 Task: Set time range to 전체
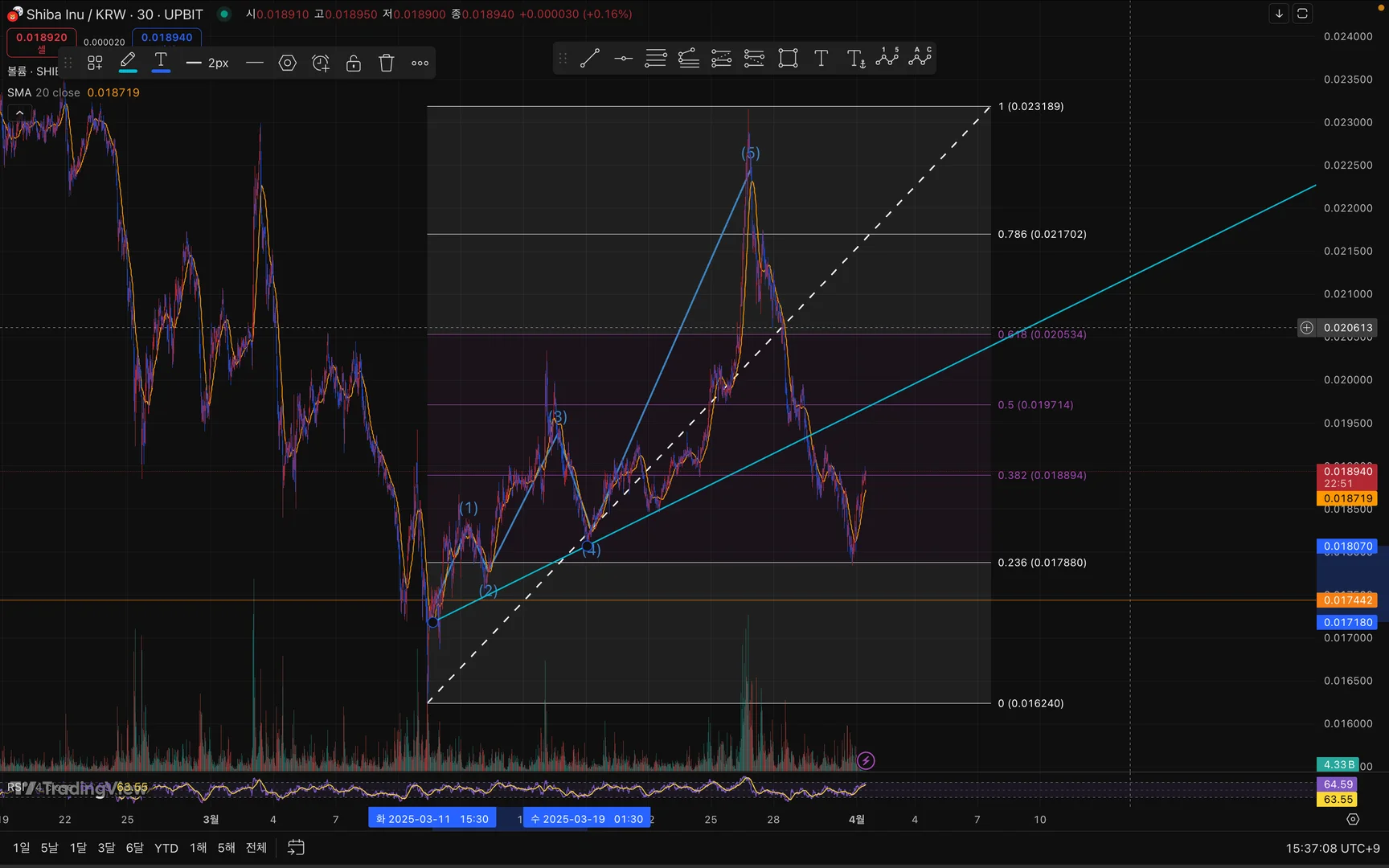[x=256, y=848]
